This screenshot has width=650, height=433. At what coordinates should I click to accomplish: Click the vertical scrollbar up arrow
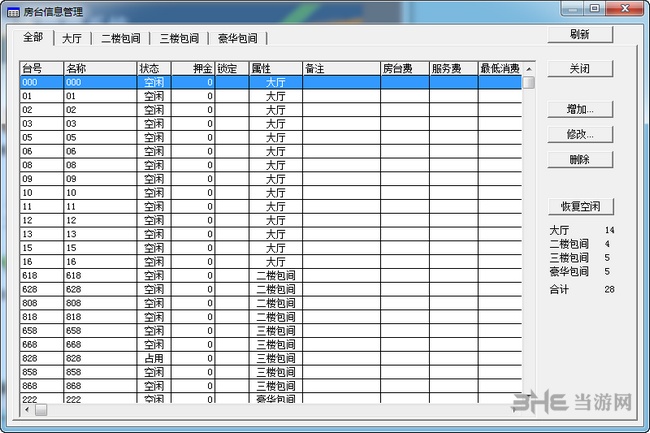pyautogui.click(x=529, y=69)
